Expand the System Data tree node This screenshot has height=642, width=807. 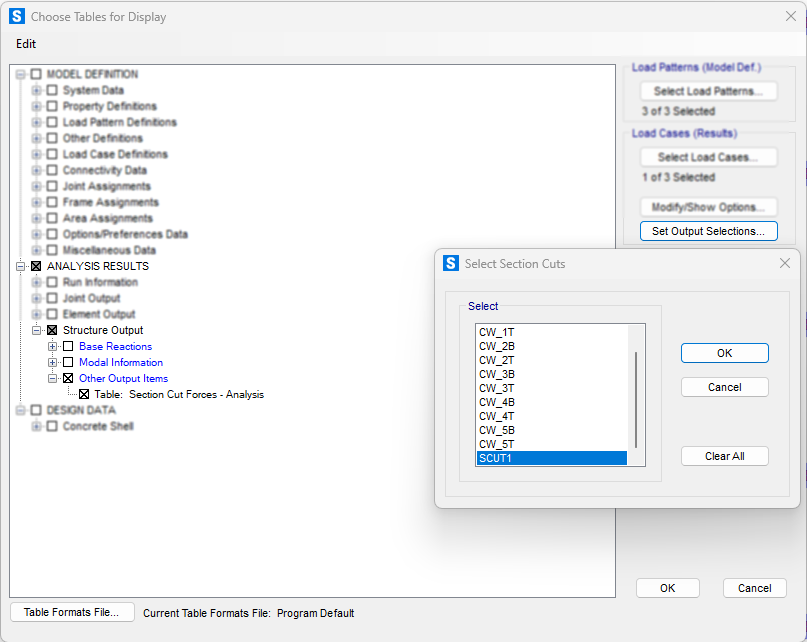pos(37,90)
